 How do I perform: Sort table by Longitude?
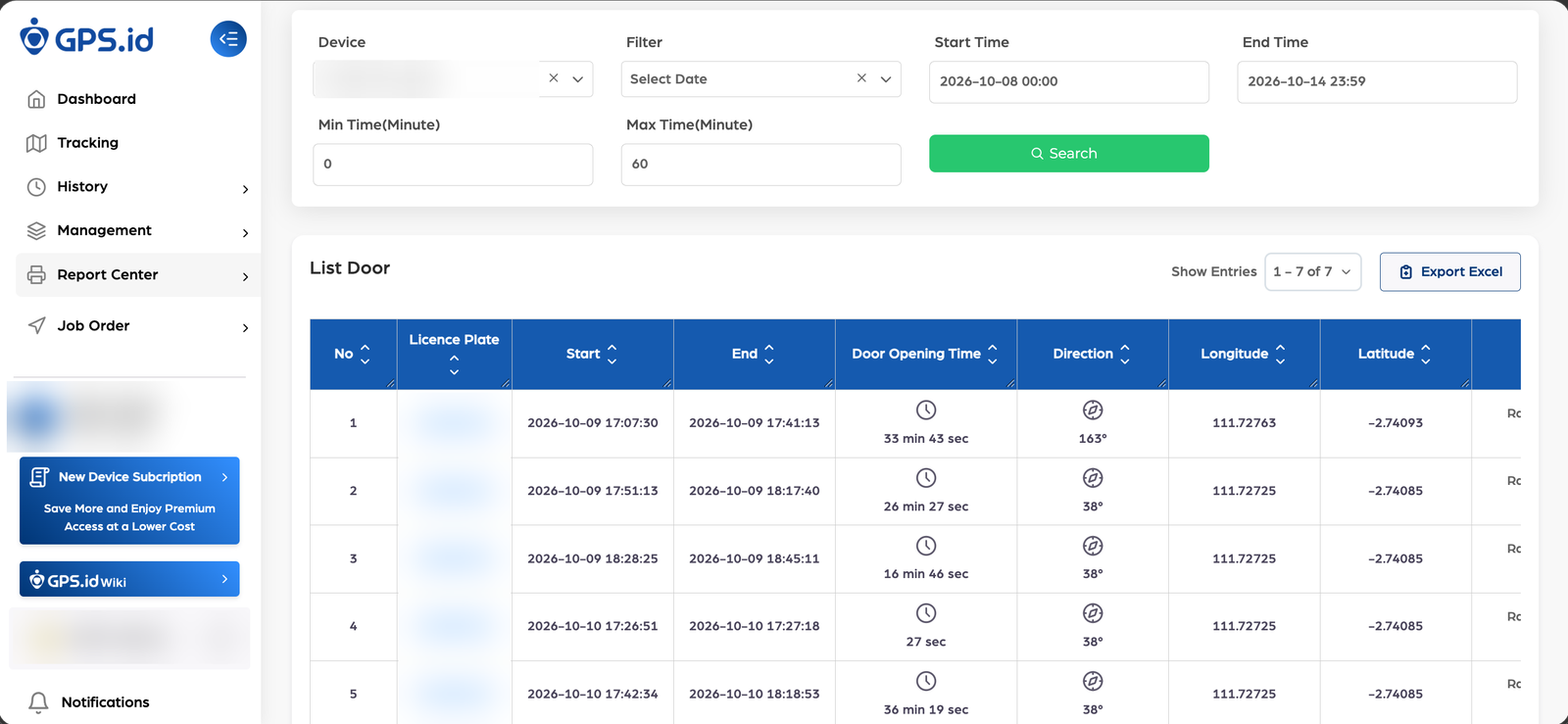coord(1280,354)
